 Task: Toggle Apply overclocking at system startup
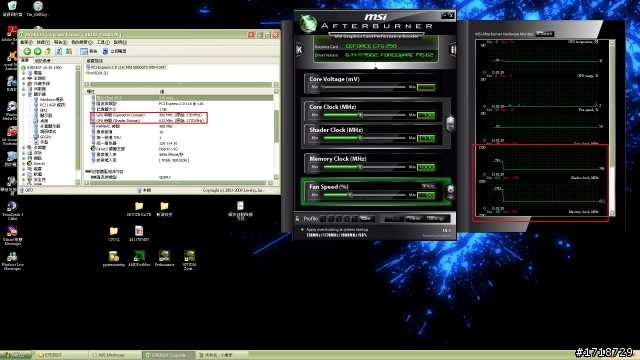coord(302,230)
